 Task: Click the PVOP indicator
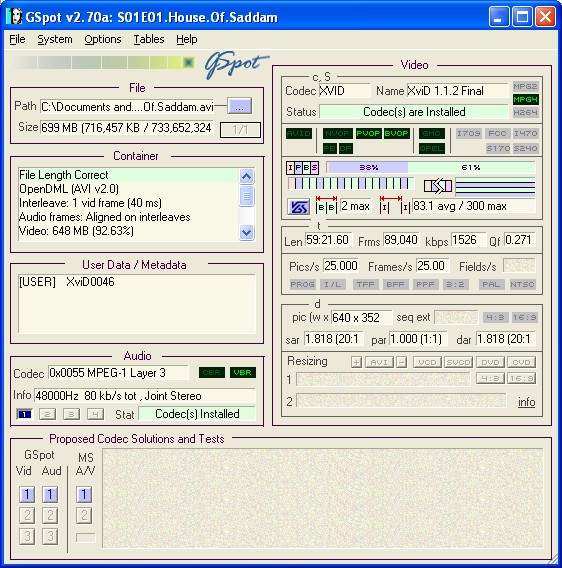click(x=369, y=133)
